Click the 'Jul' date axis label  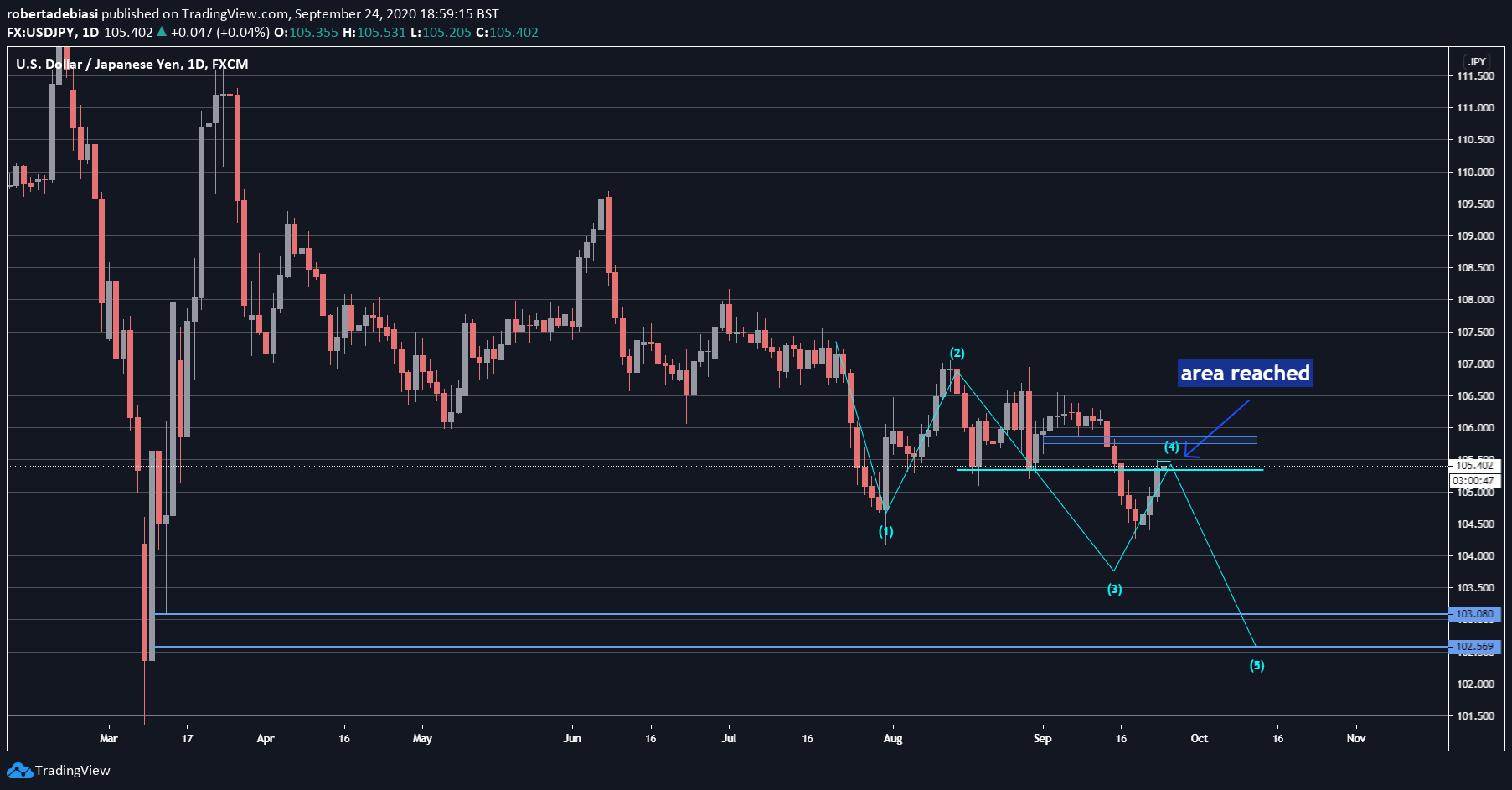pyautogui.click(x=729, y=738)
